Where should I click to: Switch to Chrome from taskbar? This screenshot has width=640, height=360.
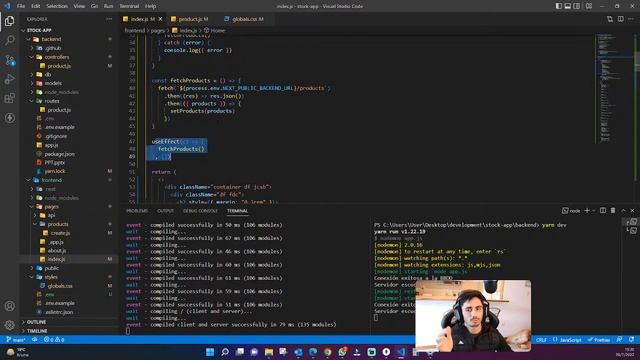coord(327,352)
